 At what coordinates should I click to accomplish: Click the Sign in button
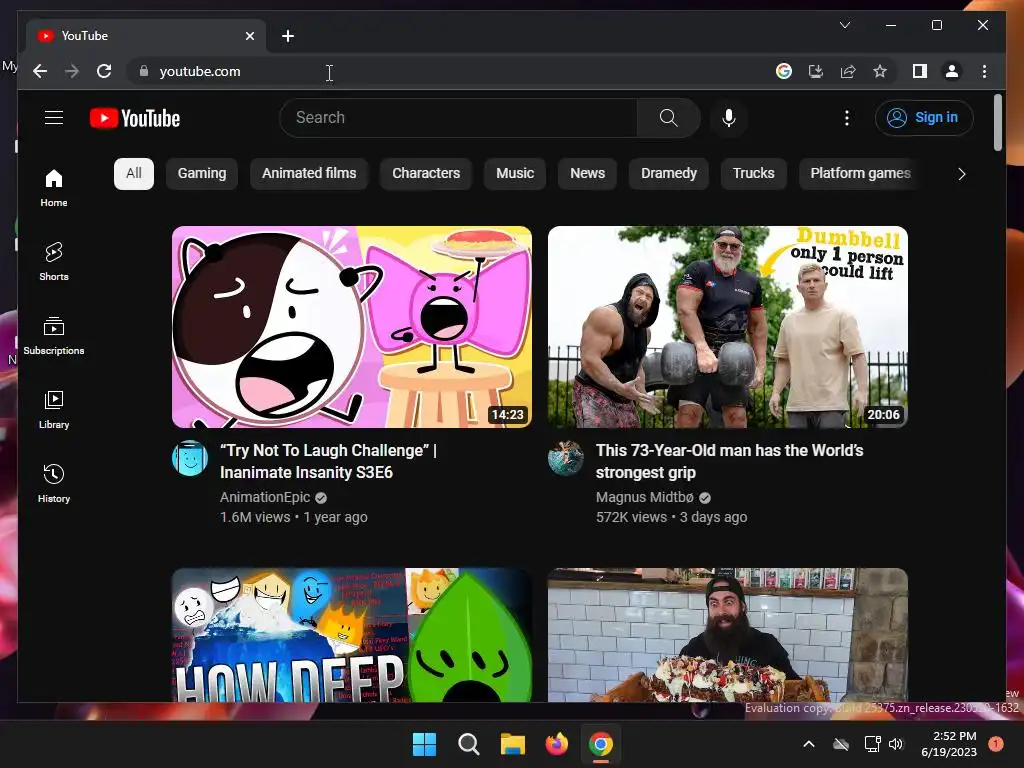tap(923, 118)
